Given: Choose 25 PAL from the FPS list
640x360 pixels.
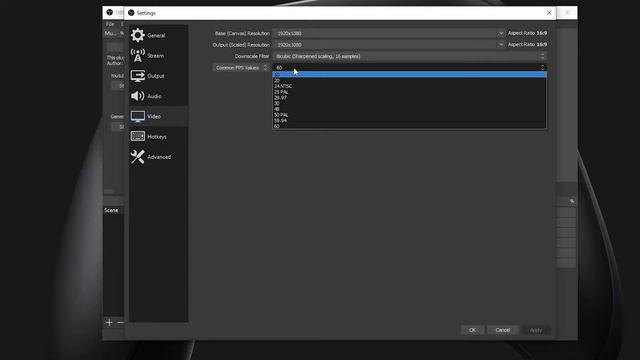Looking at the screenshot, I should 409,92.
